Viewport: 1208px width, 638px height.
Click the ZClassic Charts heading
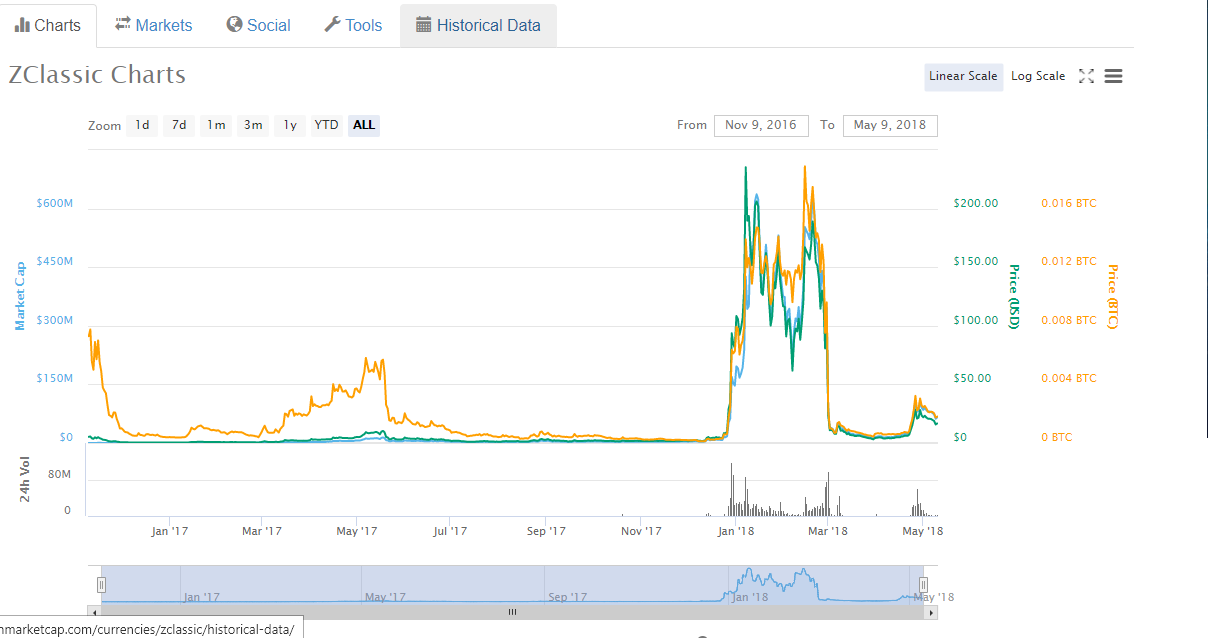point(97,75)
